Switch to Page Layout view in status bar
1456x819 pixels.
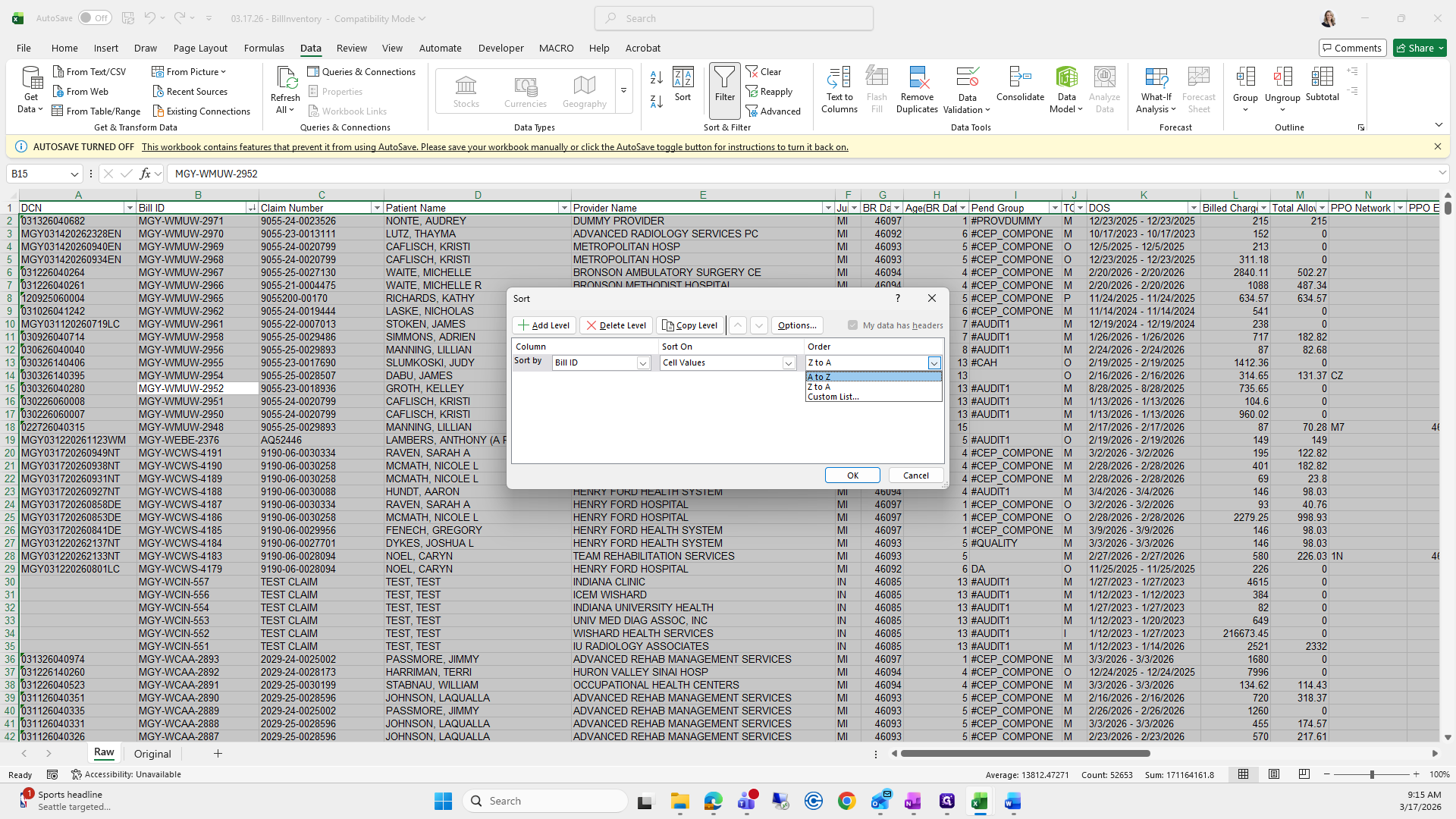pyautogui.click(x=1274, y=774)
